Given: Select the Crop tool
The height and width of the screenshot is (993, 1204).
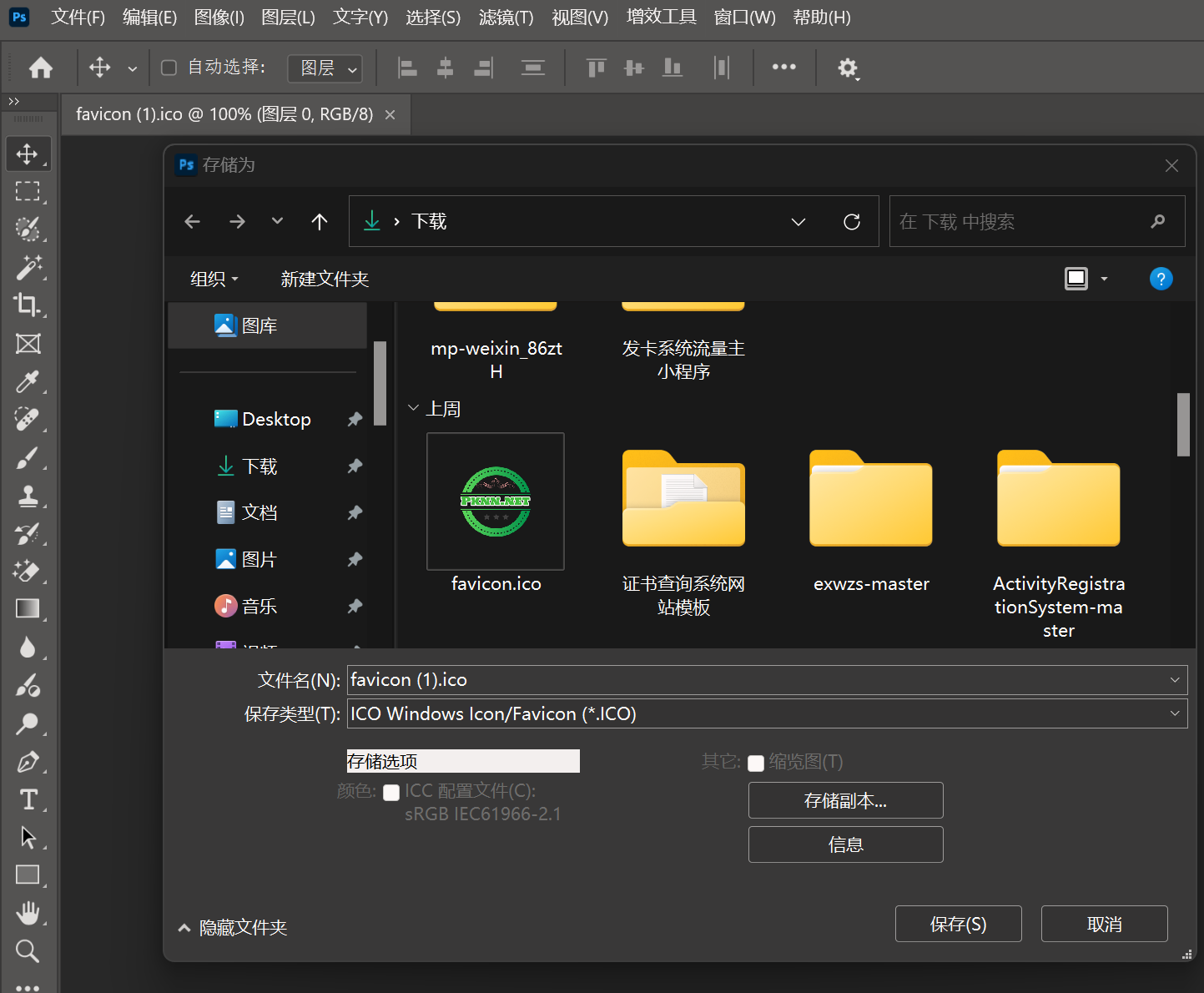Looking at the screenshot, I should click(x=28, y=305).
